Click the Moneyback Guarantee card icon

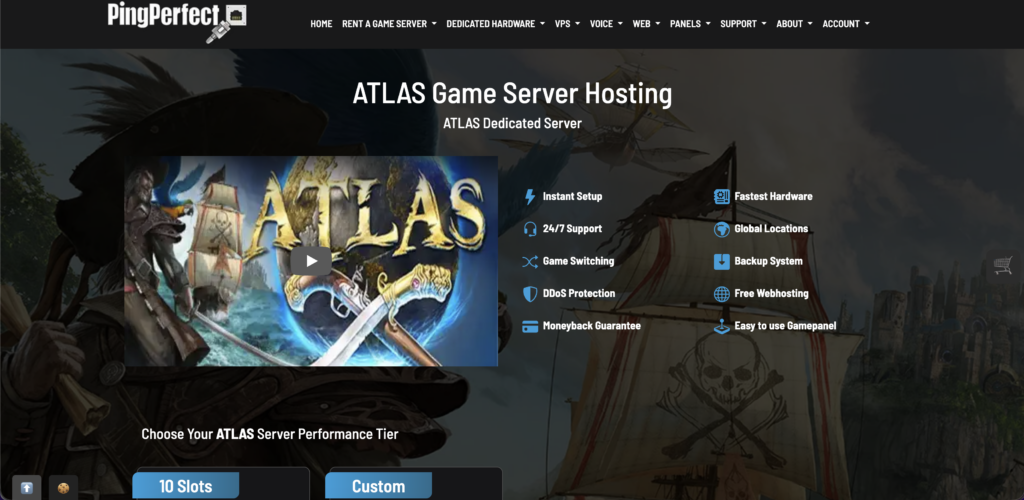(x=530, y=326)
